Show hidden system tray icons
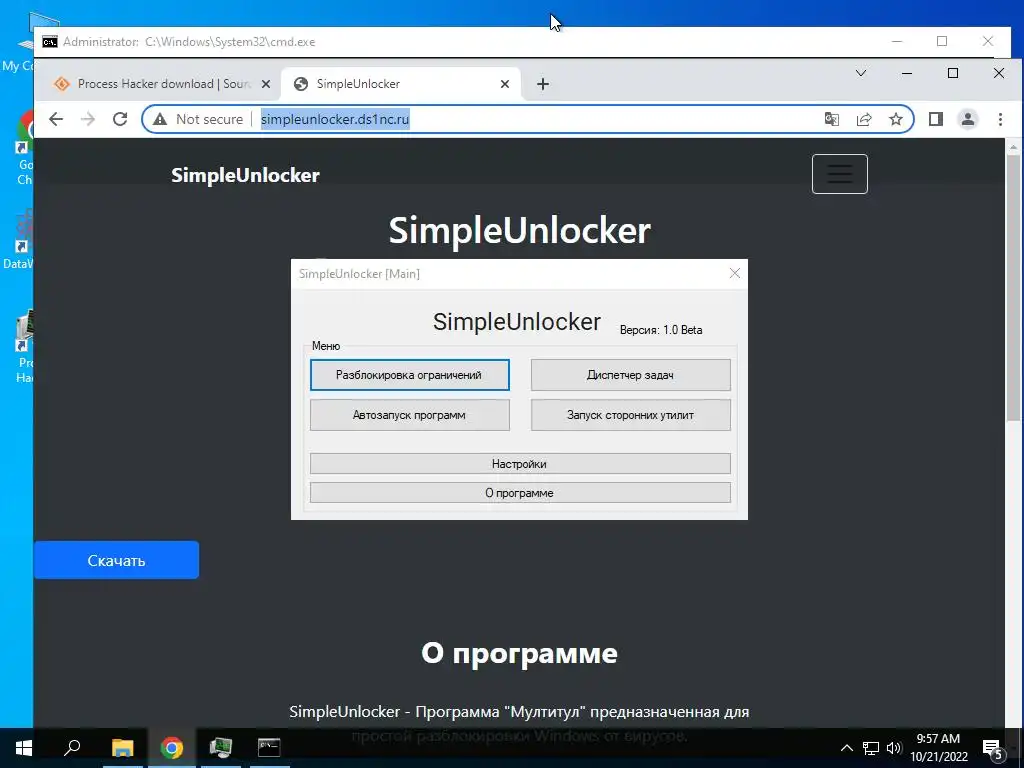 point(846,748)
